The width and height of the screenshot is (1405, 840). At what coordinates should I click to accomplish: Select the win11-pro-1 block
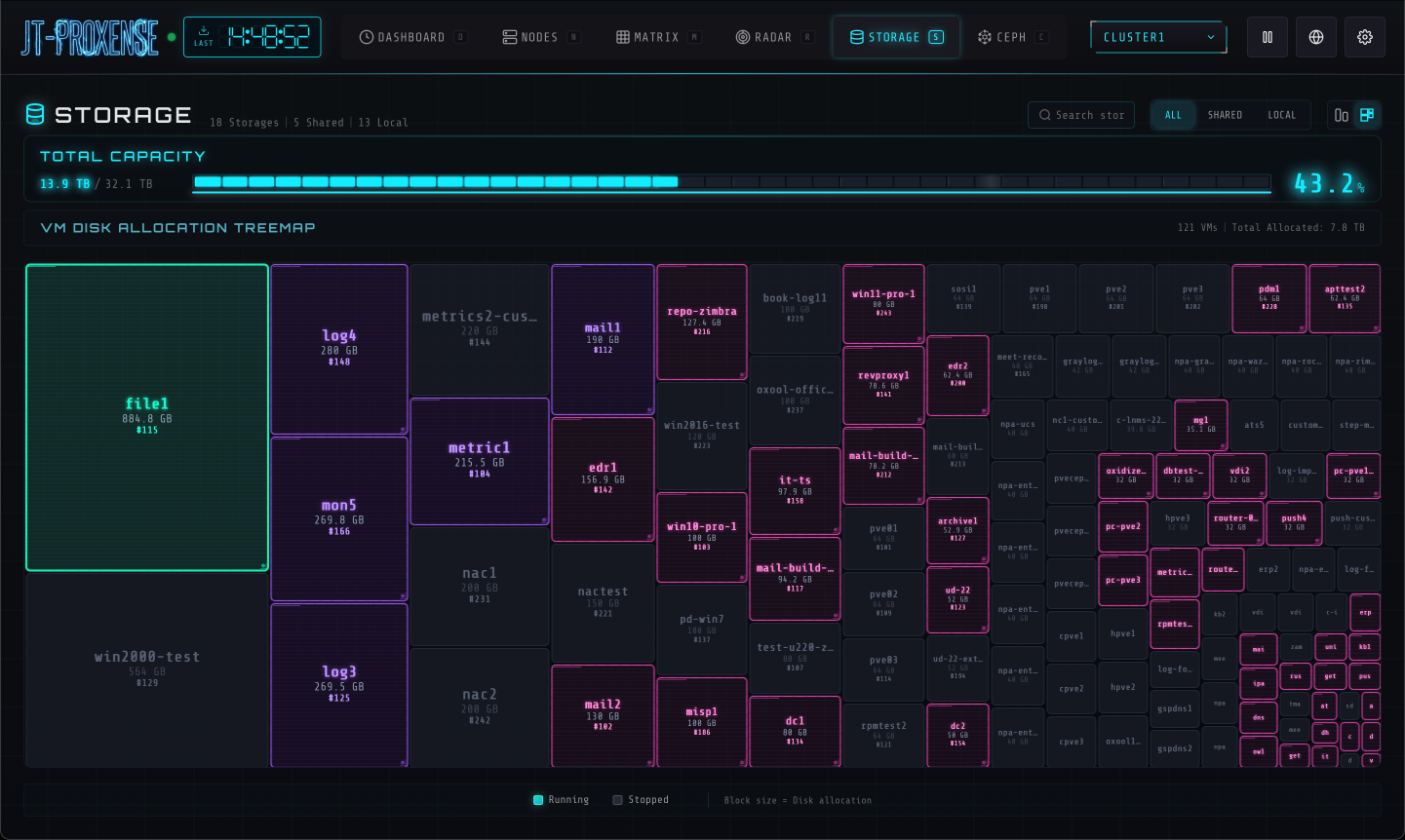point(883,303)
